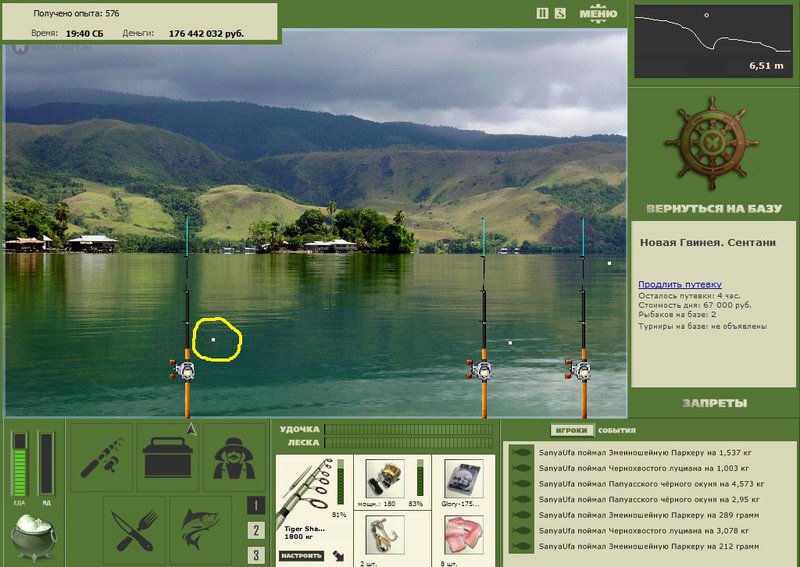Select the reel thumbnail with мощн. 180
Viewport: 800px width, 567px height.
385,479
